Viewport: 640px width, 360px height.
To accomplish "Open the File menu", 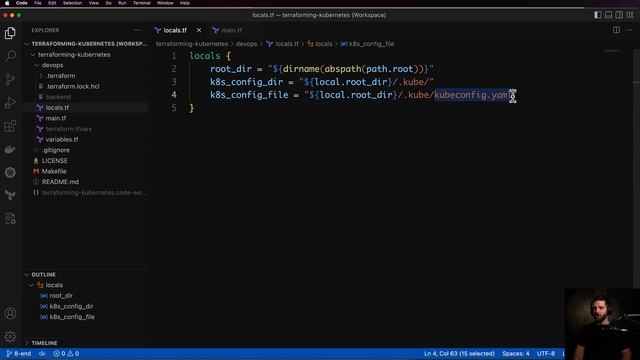I will pyautogui.click(x=38, y=3).
